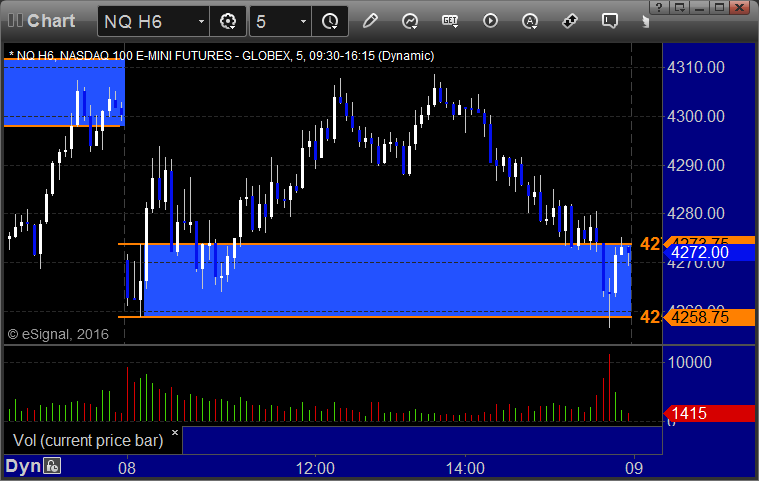Select the pencil drawing tools icon
The image size is (759, 481).
coord(370,21)
